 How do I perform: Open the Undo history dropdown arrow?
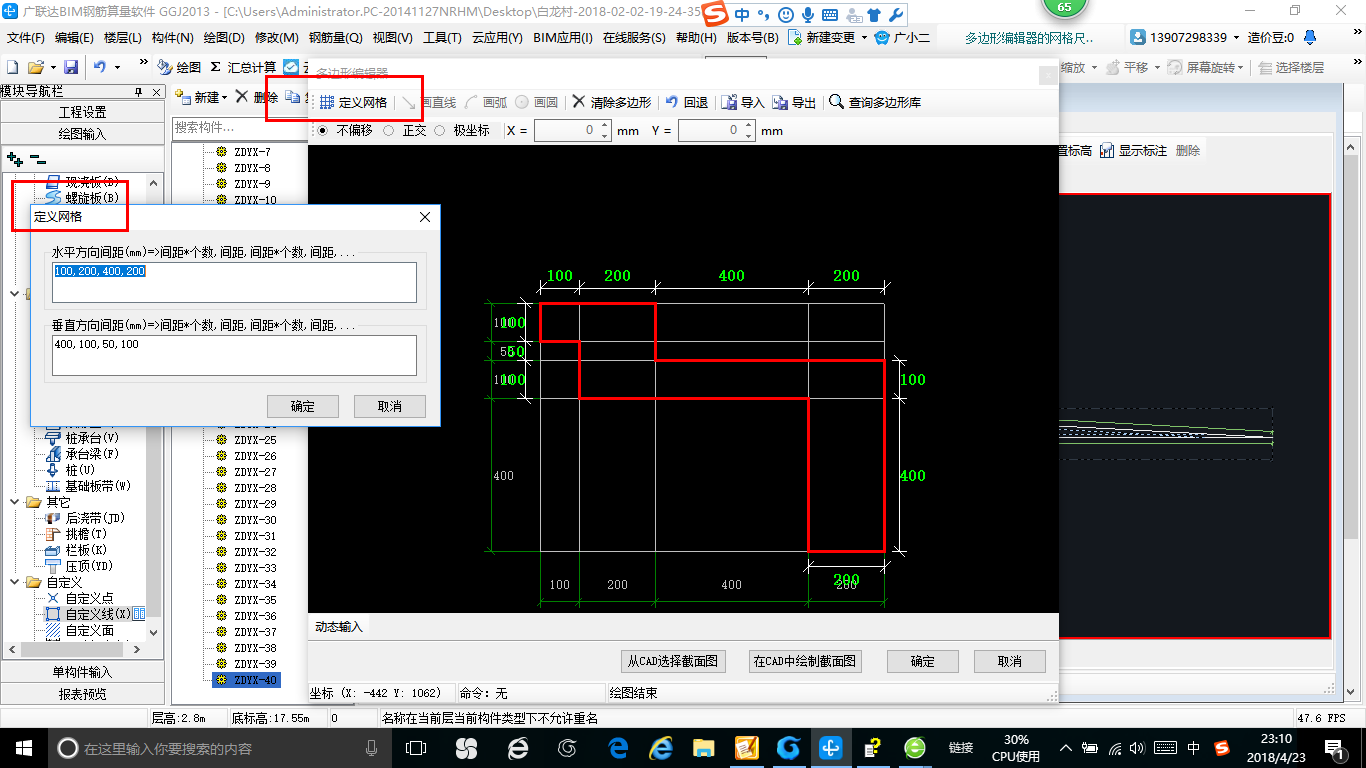click(x=117, y=67)
